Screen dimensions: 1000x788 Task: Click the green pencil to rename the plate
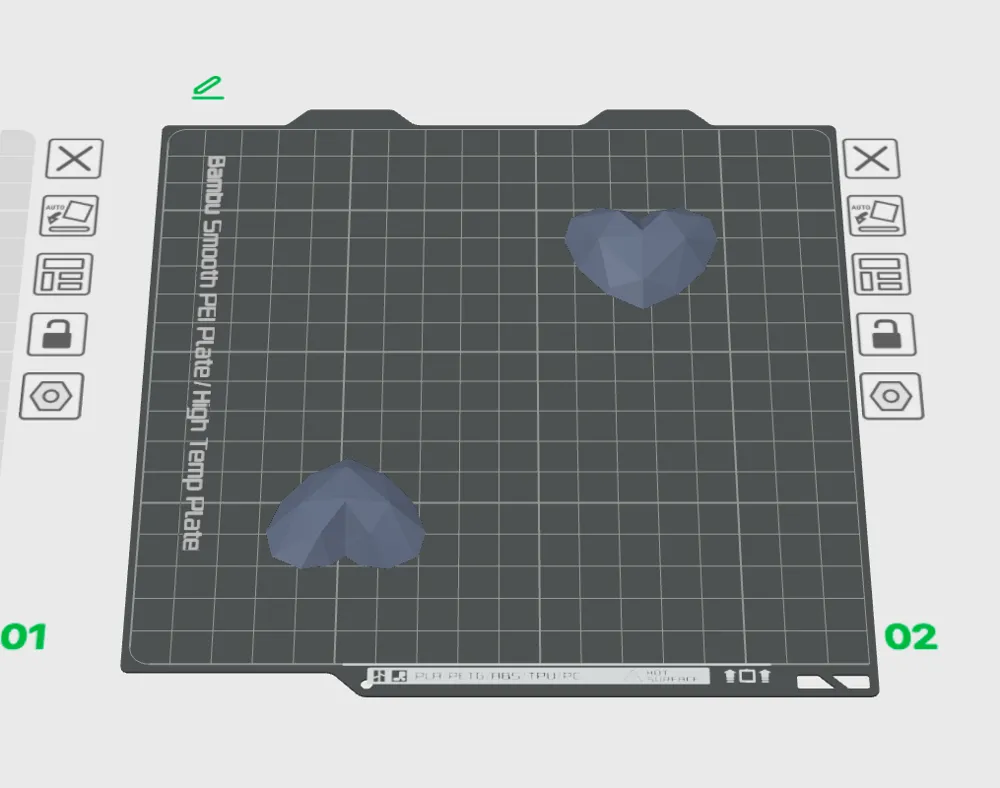click(x=207, y=88)
